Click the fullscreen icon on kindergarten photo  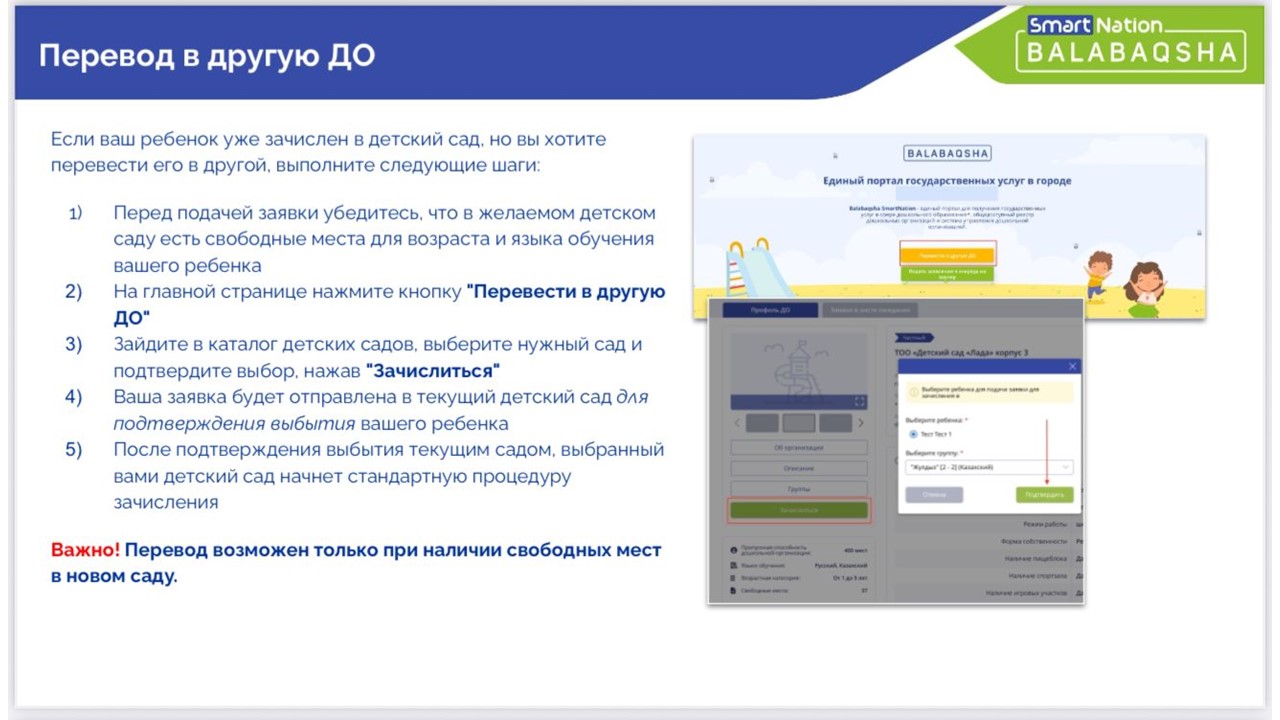[x=858, y=402]
